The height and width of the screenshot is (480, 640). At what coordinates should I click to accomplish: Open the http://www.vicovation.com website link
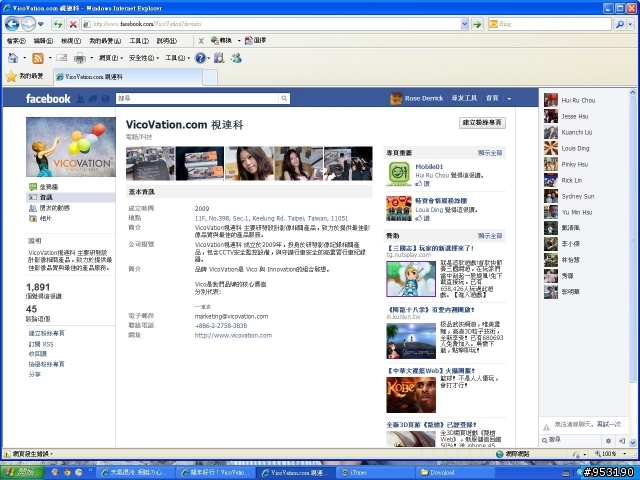point(233,336)
